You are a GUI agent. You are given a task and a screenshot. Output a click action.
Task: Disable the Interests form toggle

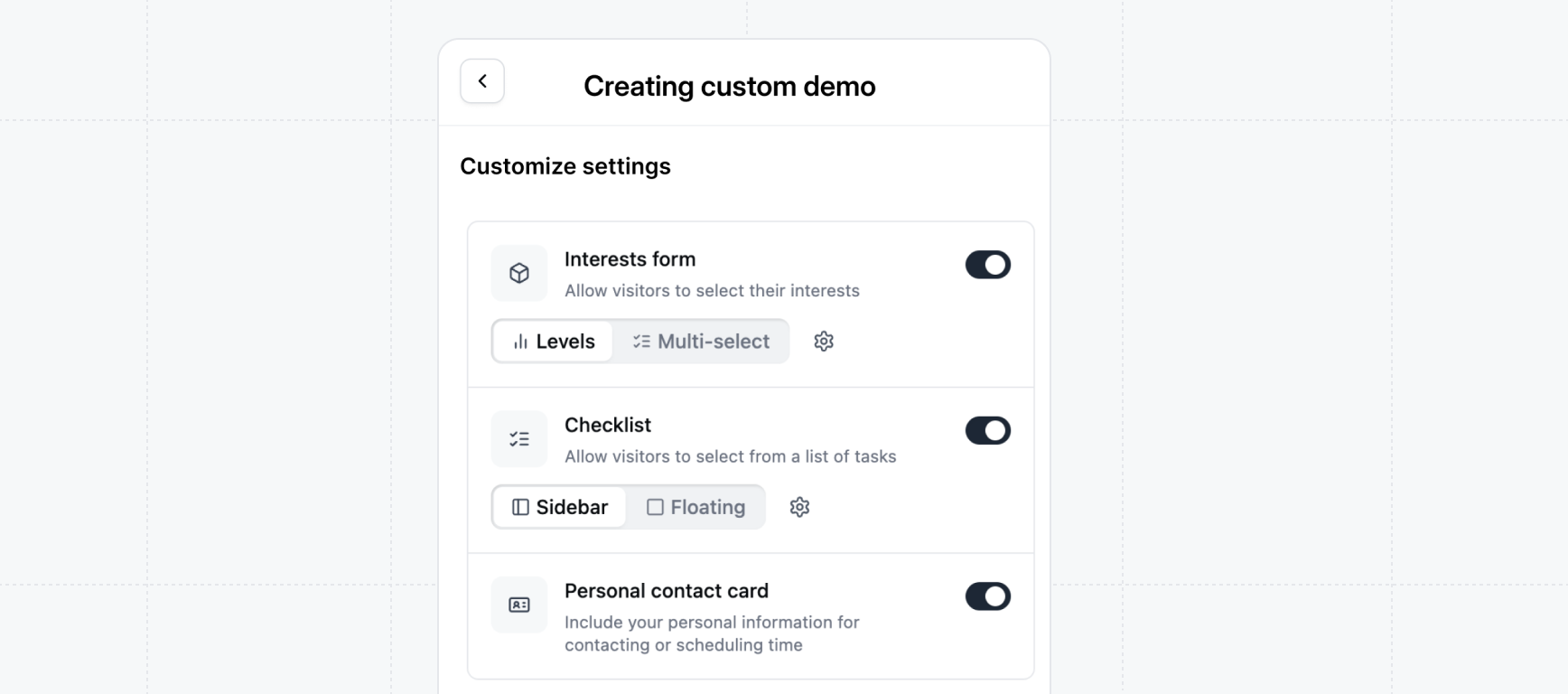tap(987, 265)
